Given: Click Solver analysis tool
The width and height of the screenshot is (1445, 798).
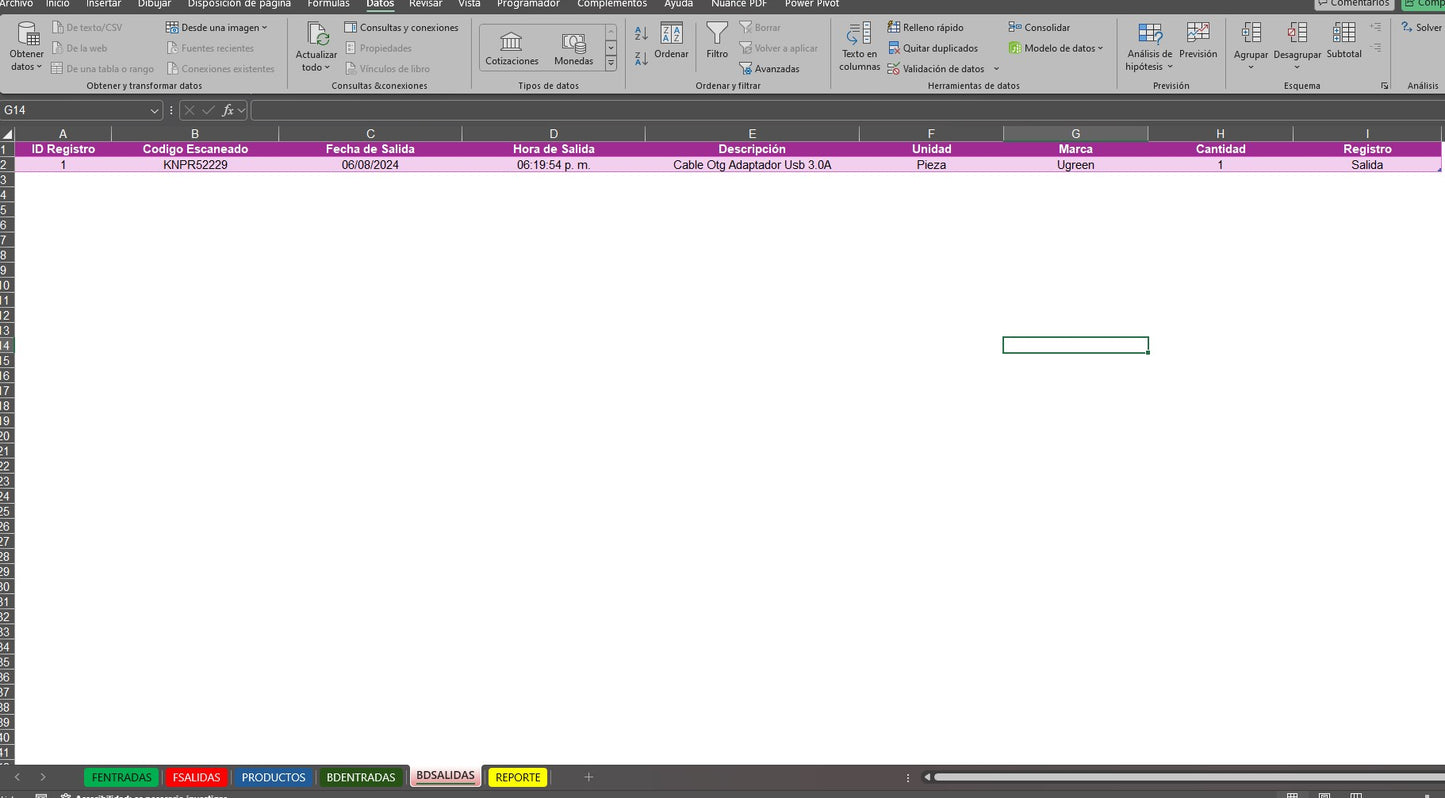Looking at the screenshot, I should pos(1422,28).
